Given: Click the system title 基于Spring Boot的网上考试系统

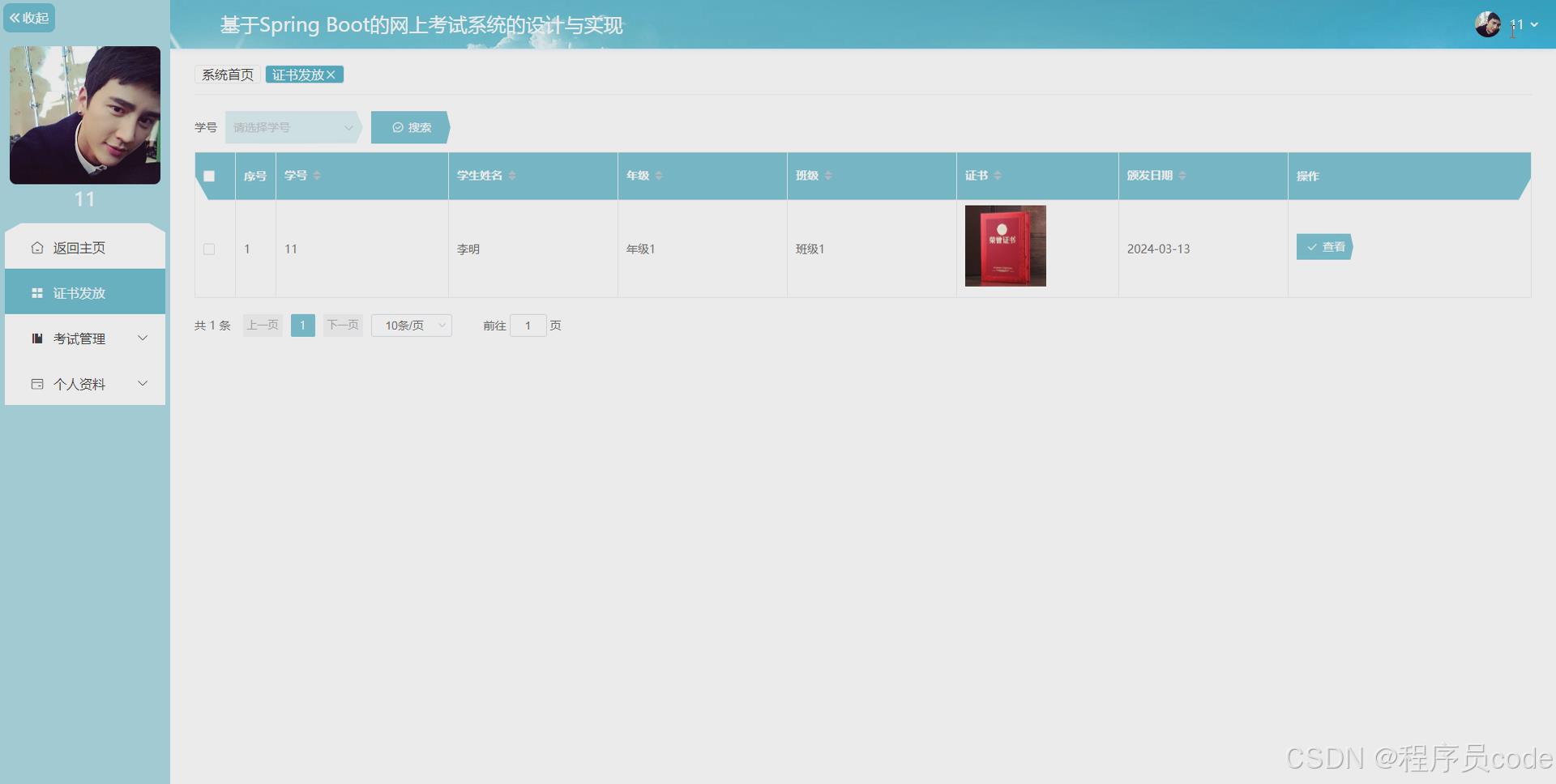Looking at the screenshot, I should tap(421, 25).
